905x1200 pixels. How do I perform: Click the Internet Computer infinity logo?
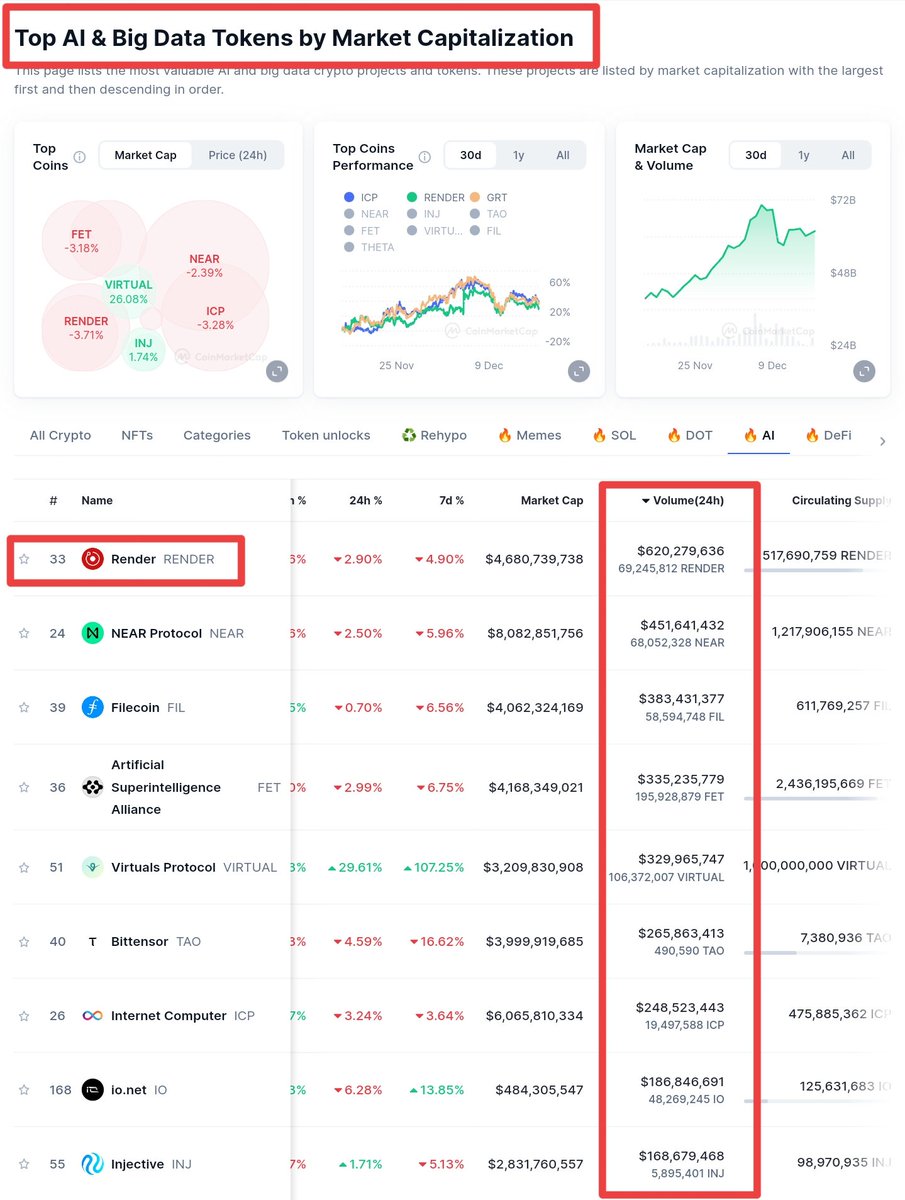[x=92, y=1015]
